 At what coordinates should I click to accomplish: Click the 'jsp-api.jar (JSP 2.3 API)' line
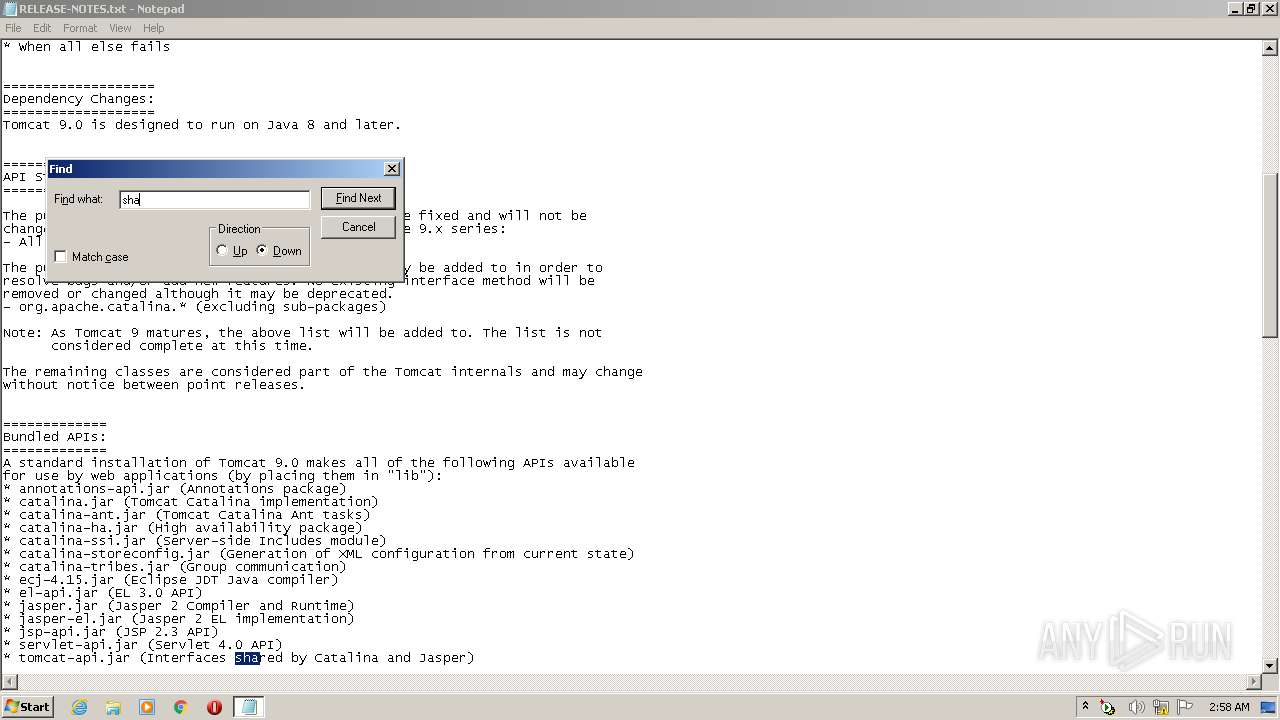click(x=110, y=632)
